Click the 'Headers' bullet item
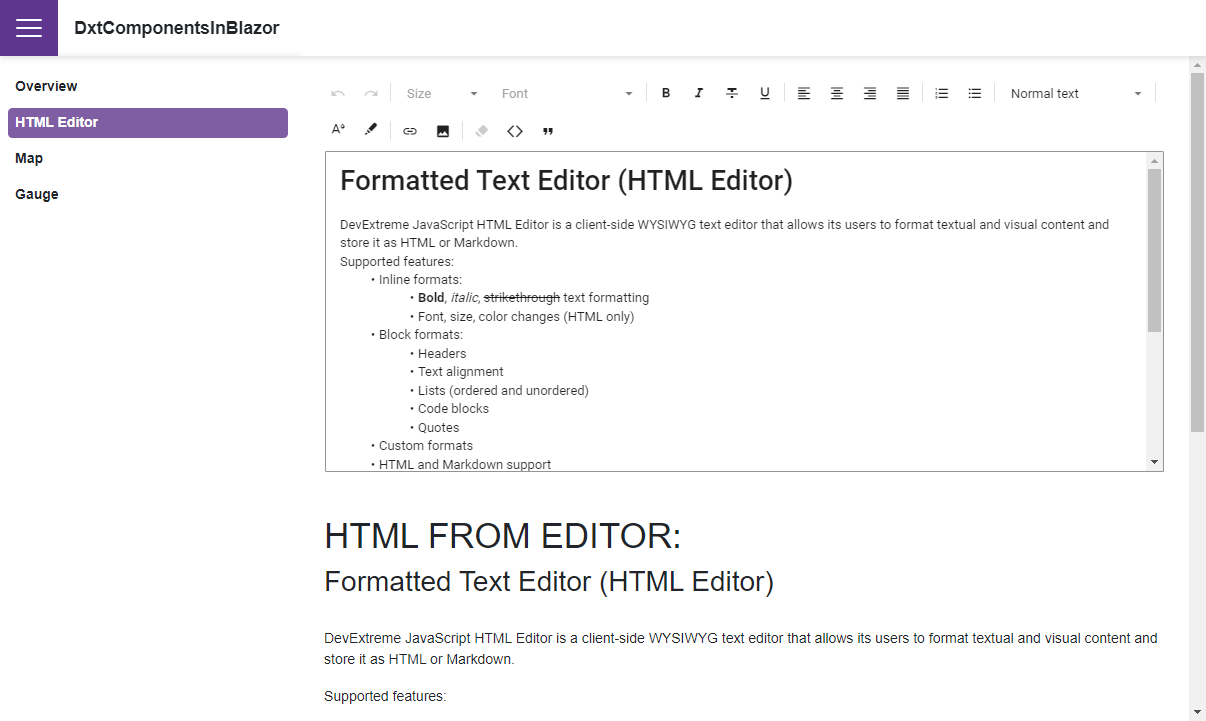The image size is (1206, 721). coord(442,354)
